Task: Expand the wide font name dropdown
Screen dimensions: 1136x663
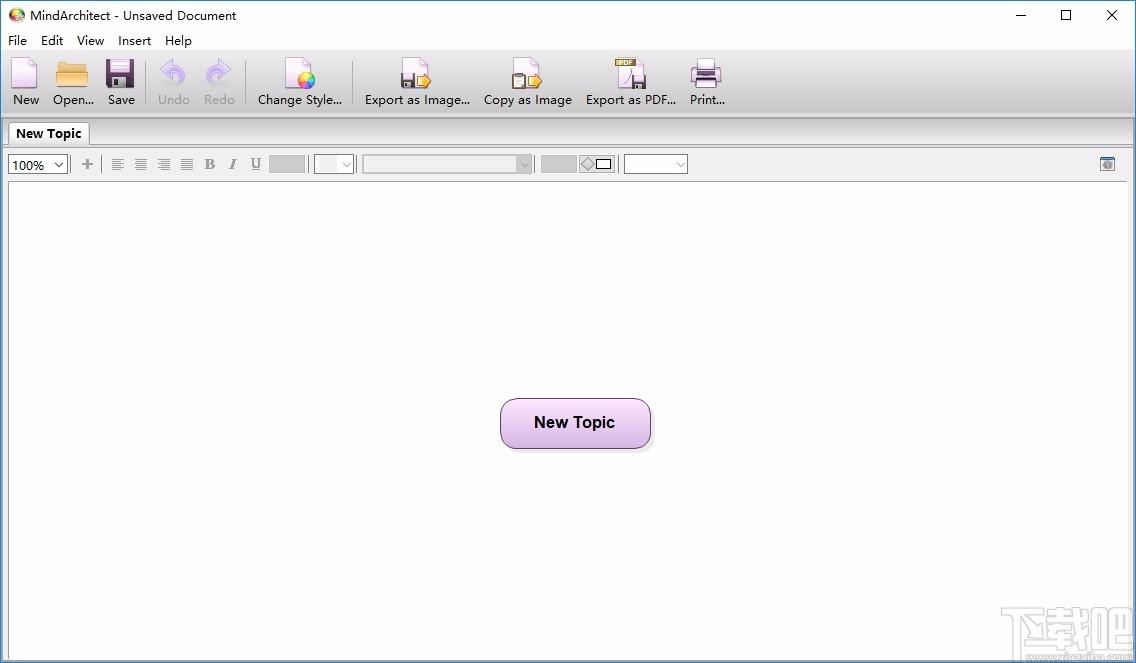Action: (447, 164)
